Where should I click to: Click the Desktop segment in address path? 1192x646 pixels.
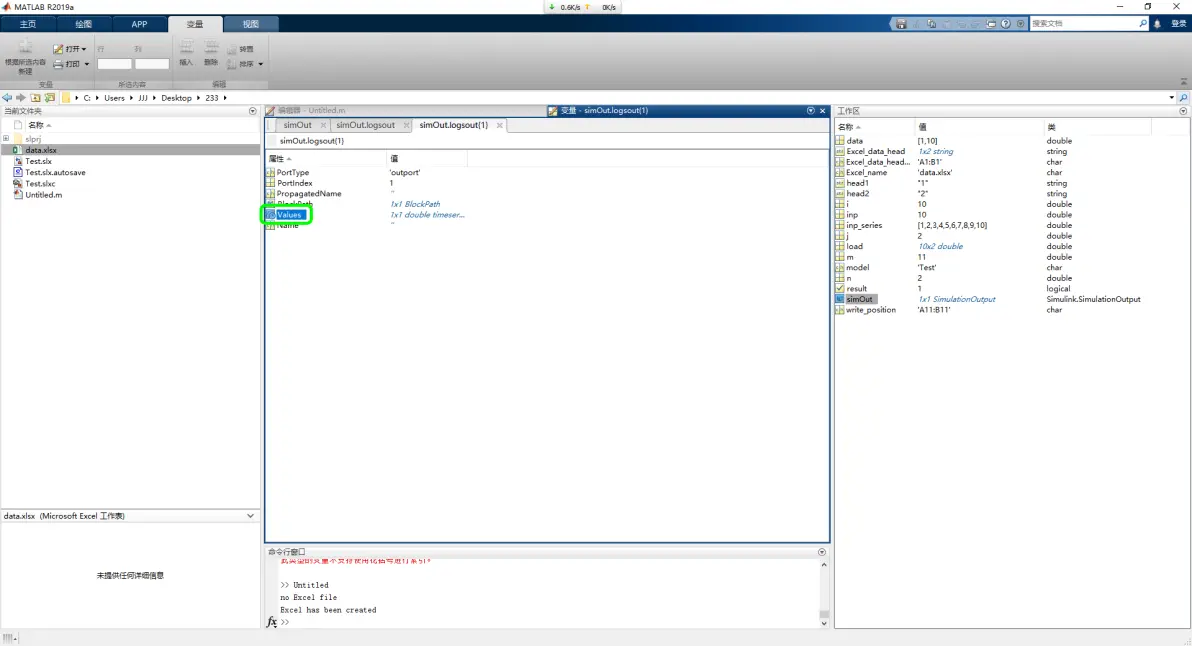point(176,97)
